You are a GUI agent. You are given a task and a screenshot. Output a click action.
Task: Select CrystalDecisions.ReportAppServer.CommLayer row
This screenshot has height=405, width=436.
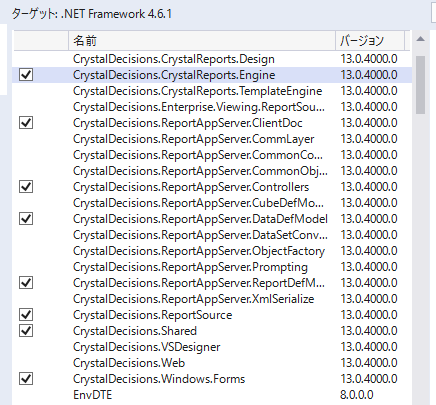pyautogui.click(x=212, y=139)
